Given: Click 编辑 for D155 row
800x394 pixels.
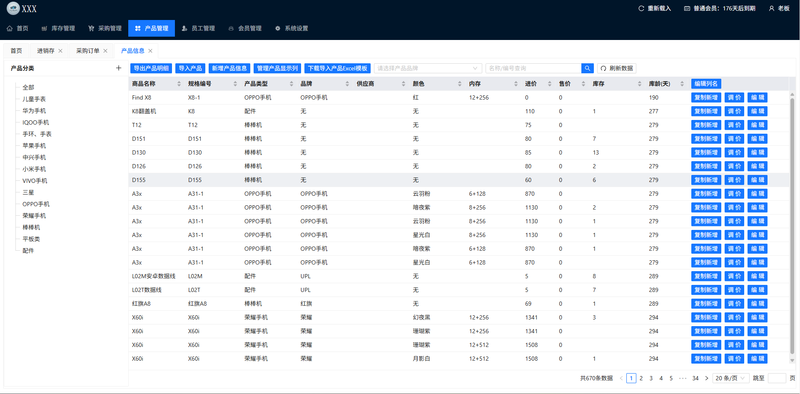Looking at the screenshot, I should (x=758, y=180).
